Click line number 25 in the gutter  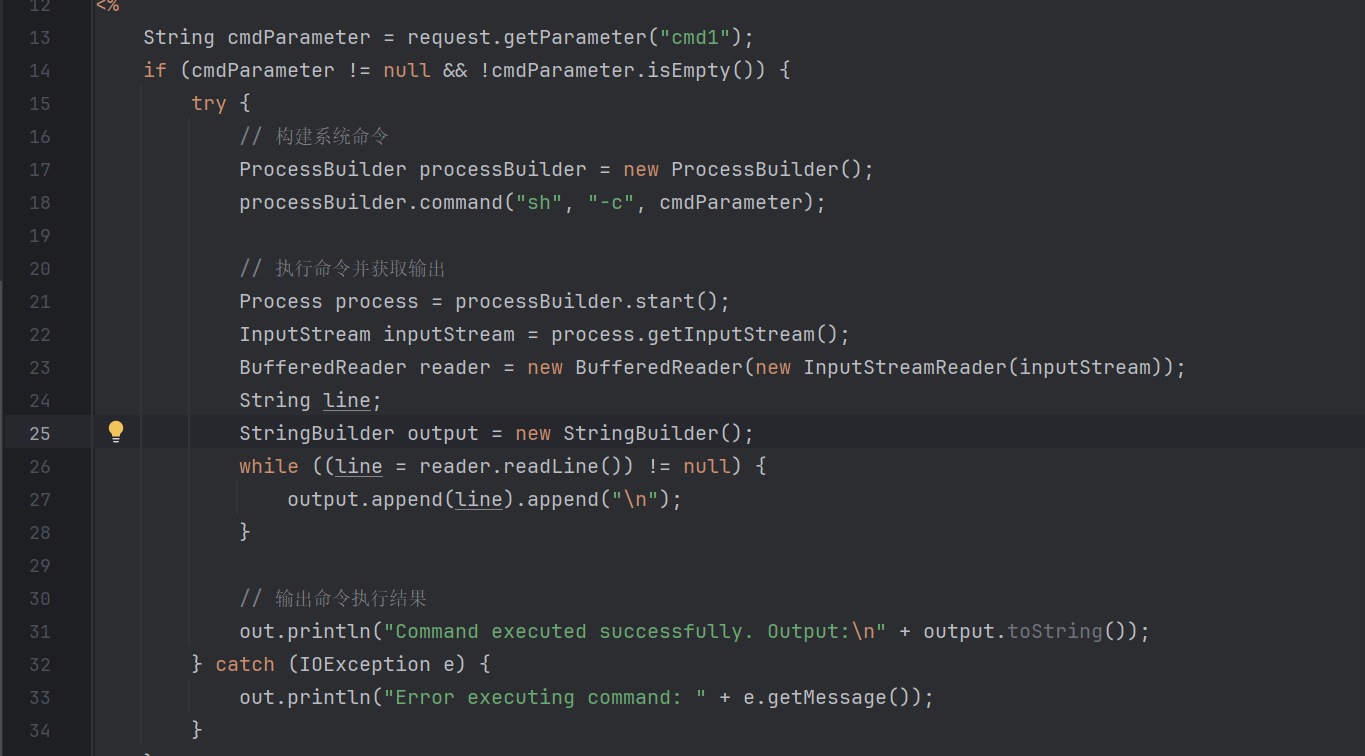(x=39, y=434)
